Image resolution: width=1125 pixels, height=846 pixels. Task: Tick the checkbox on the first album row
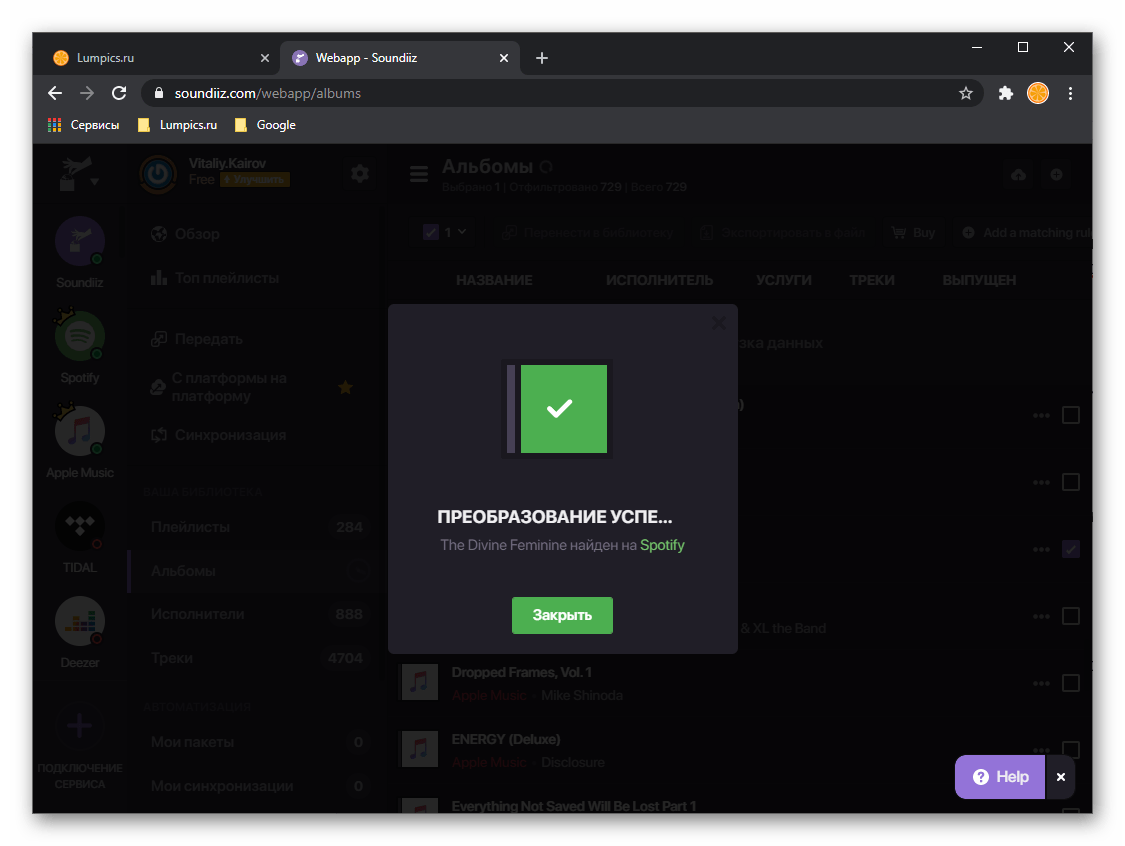[x=1071, y=415]
